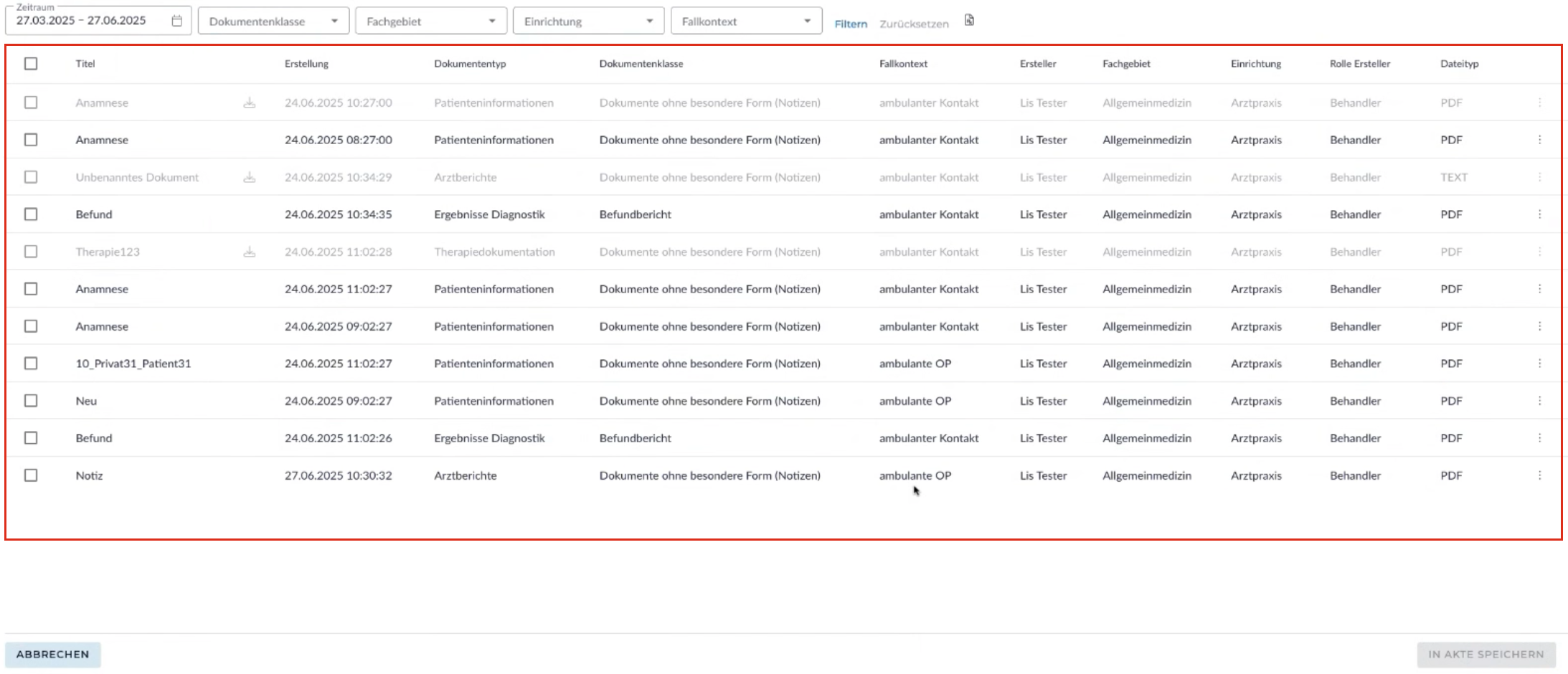Screen dimensions: 1568x674
Task: Click the document export icon beside Zurücksetzen
Action: point(969,21)
